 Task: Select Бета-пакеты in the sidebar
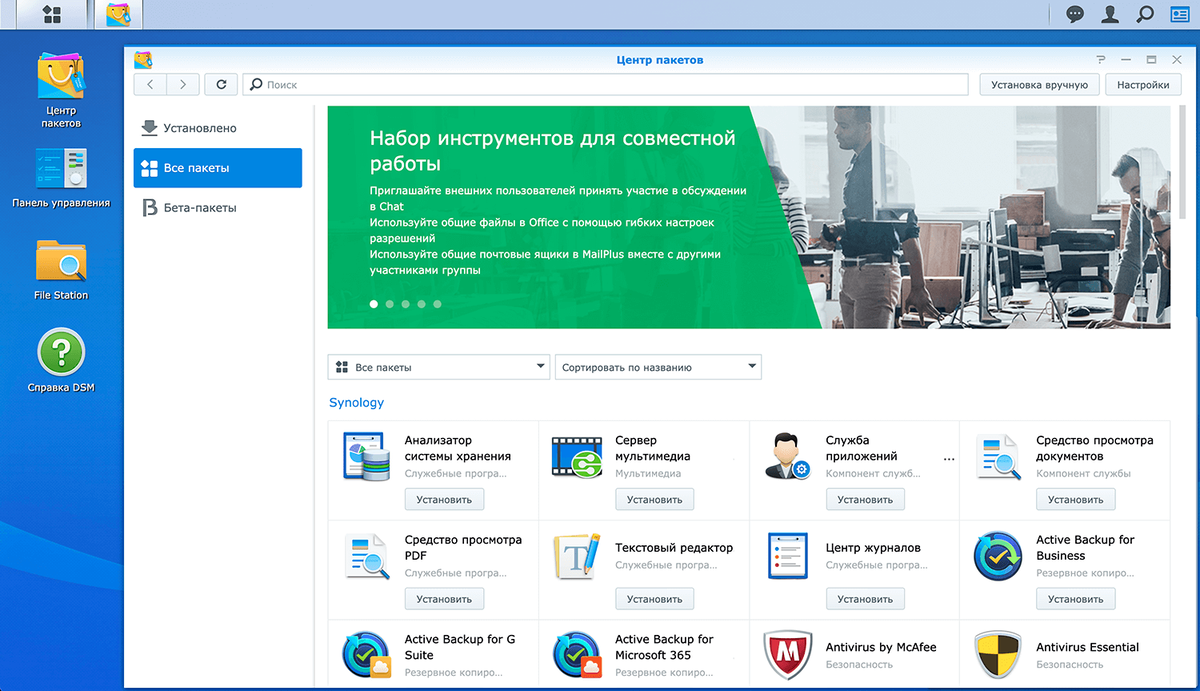click(x=218, y=208)
